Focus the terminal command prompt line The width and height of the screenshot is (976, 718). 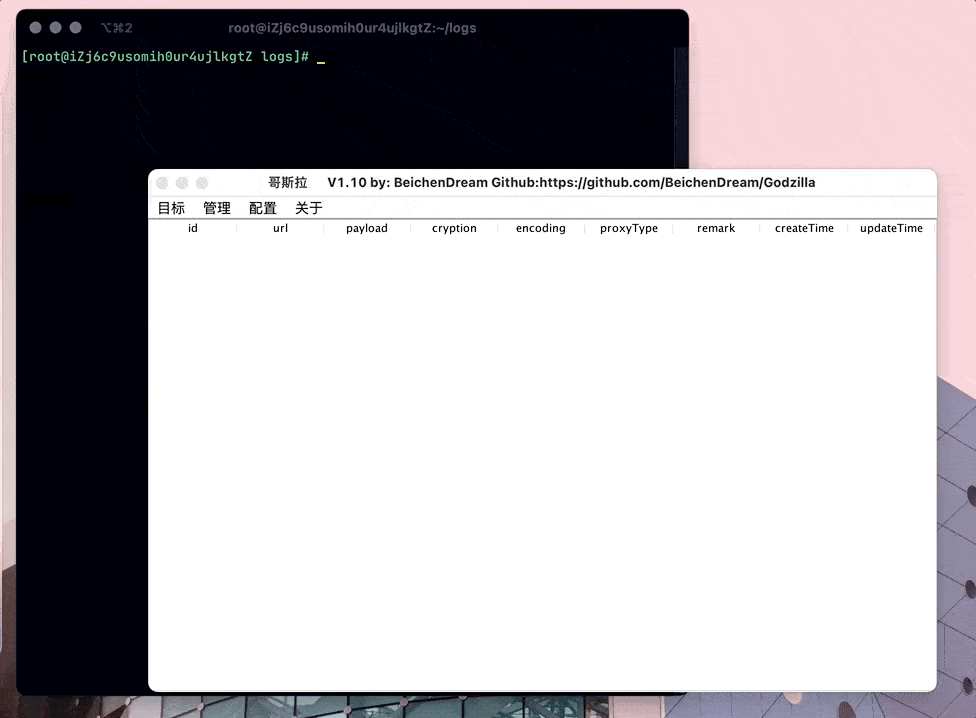tap(320, 57)
